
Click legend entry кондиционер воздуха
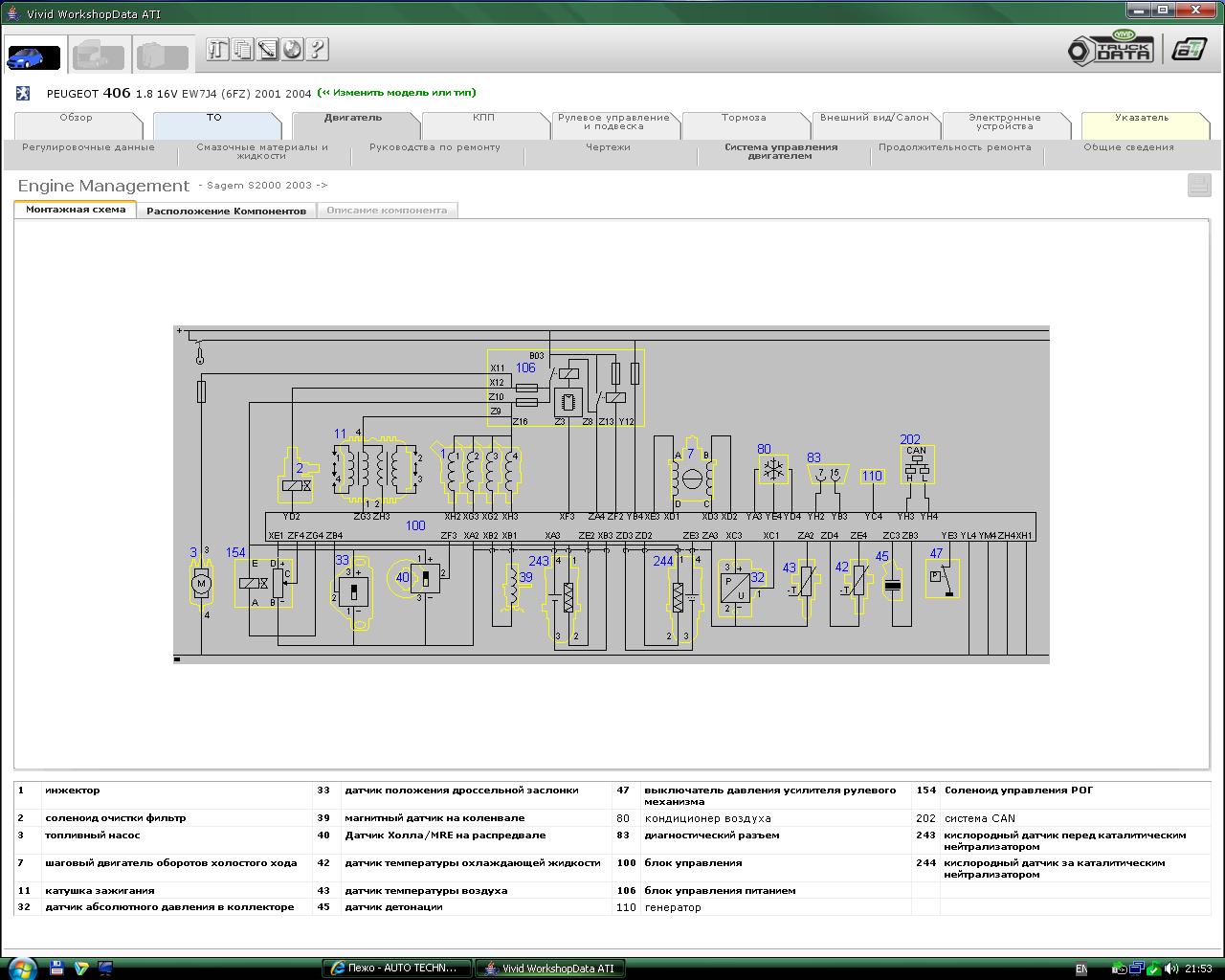point(707,818)
